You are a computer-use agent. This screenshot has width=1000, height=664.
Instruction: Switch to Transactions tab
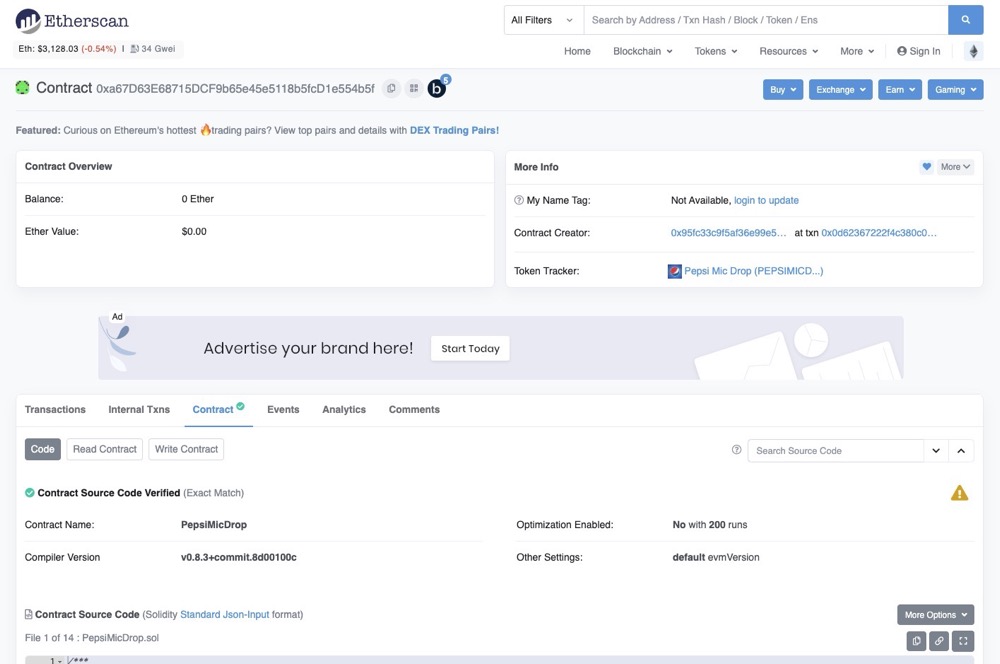pos(55,409)
